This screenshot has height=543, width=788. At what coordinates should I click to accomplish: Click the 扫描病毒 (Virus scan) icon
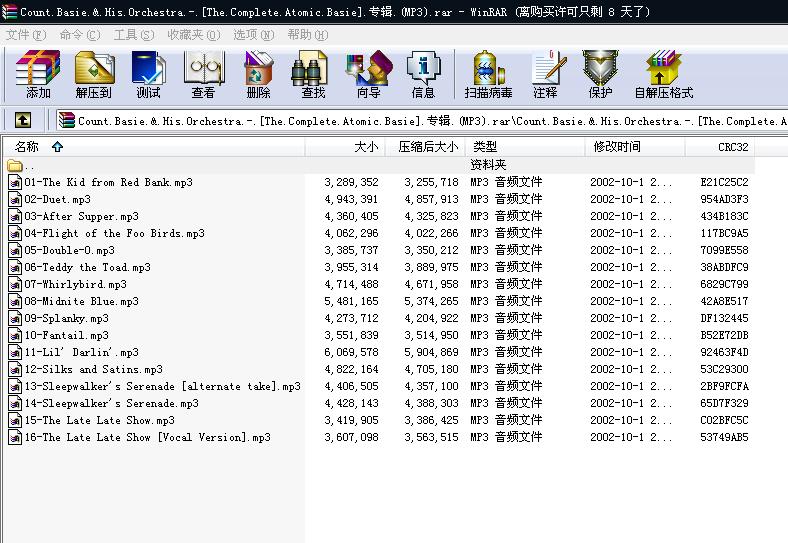tap(488, 74)
